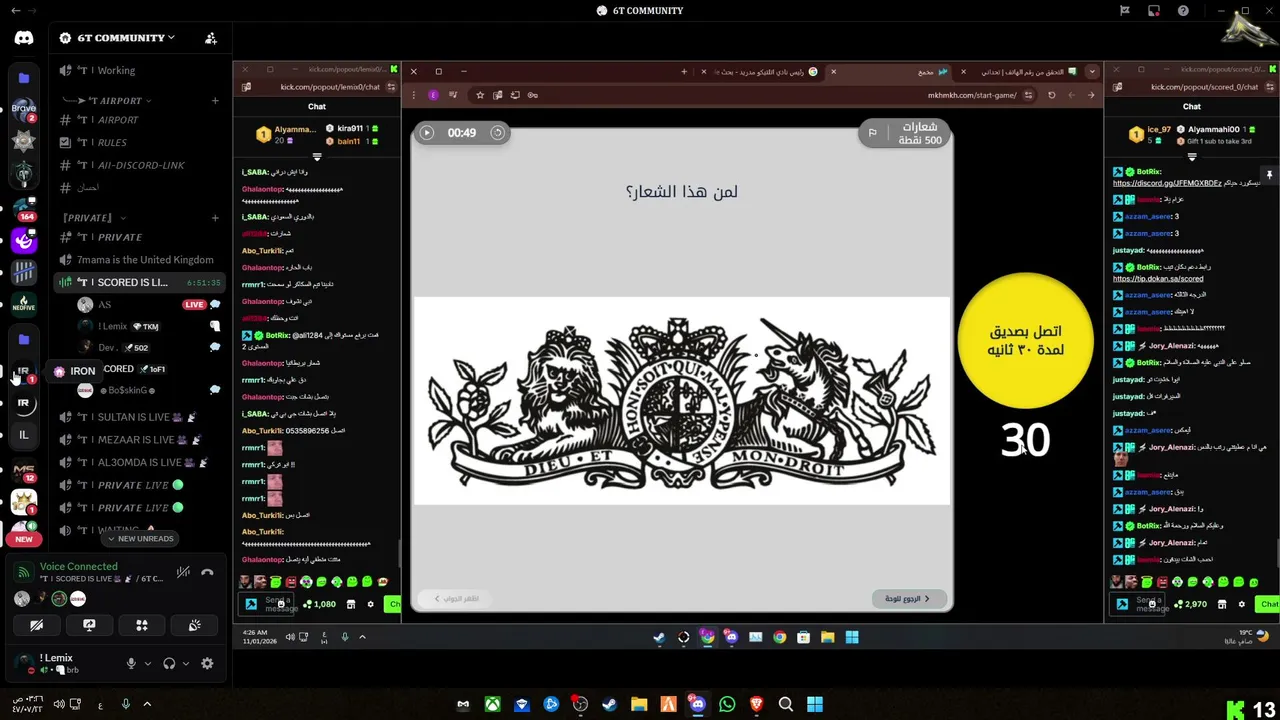Toggle noise suppression in the voice panel

pyautogui.click(x=183, y=573)
